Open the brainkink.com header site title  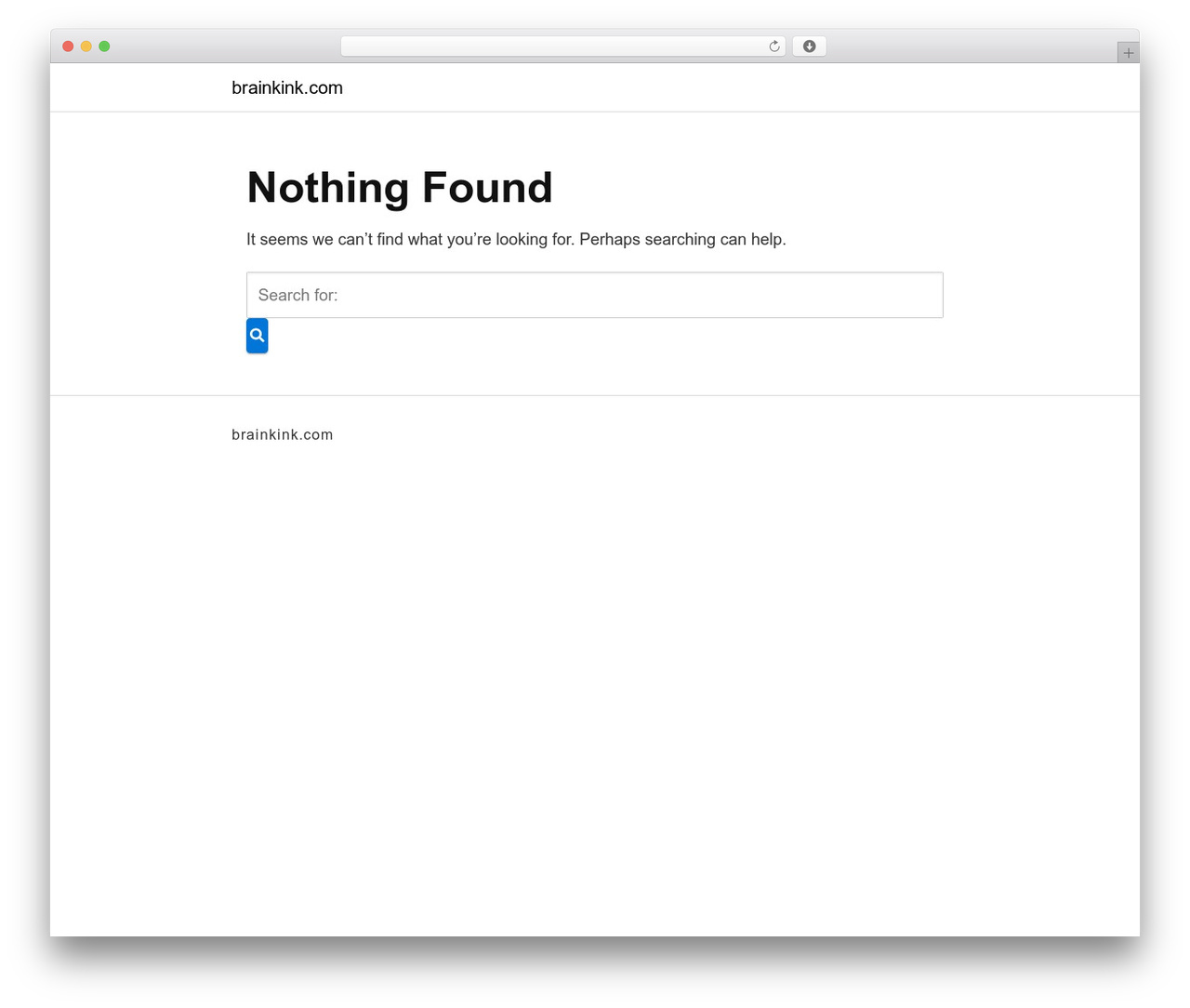pyautogui.click(x=287, y=87)
